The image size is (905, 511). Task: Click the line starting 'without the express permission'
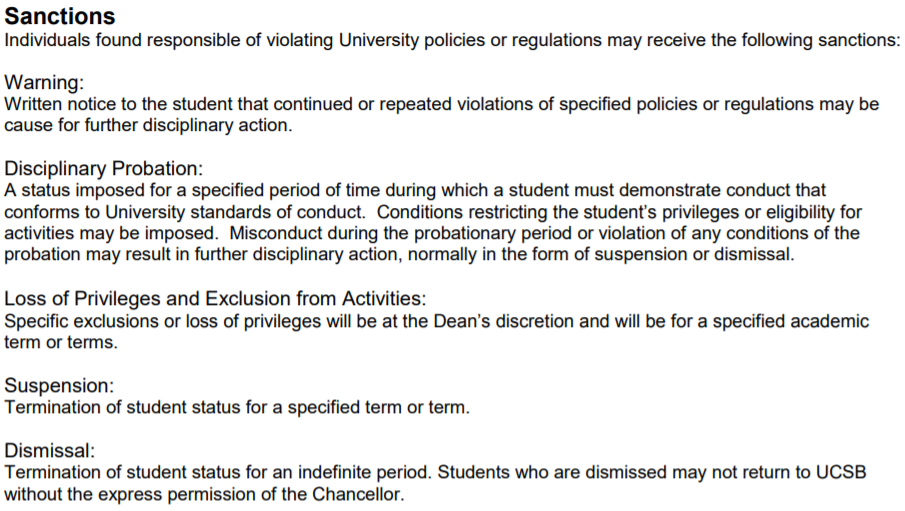click(x=204, y=494)
